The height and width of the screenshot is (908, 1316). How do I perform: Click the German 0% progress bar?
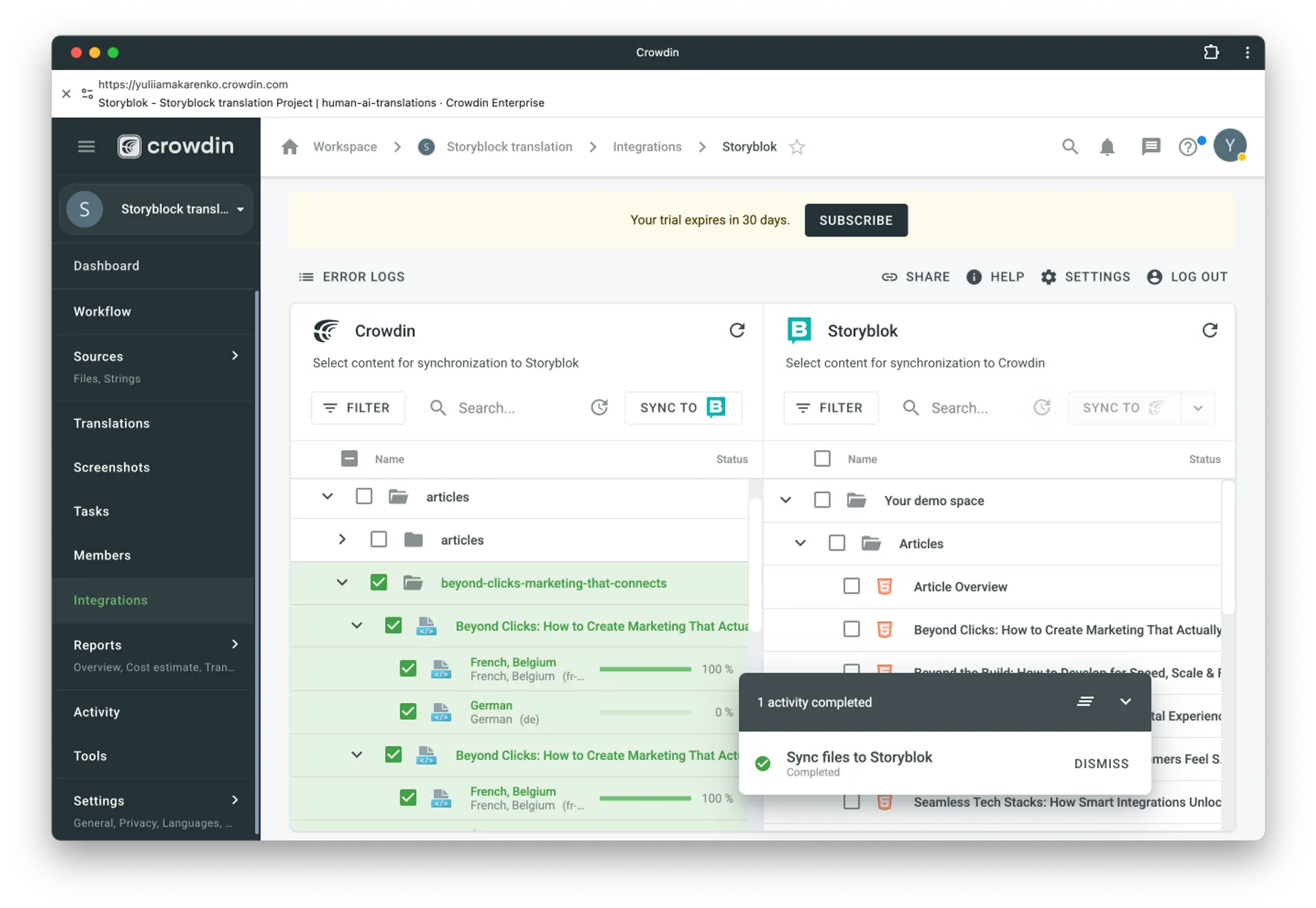click(645, 712)
